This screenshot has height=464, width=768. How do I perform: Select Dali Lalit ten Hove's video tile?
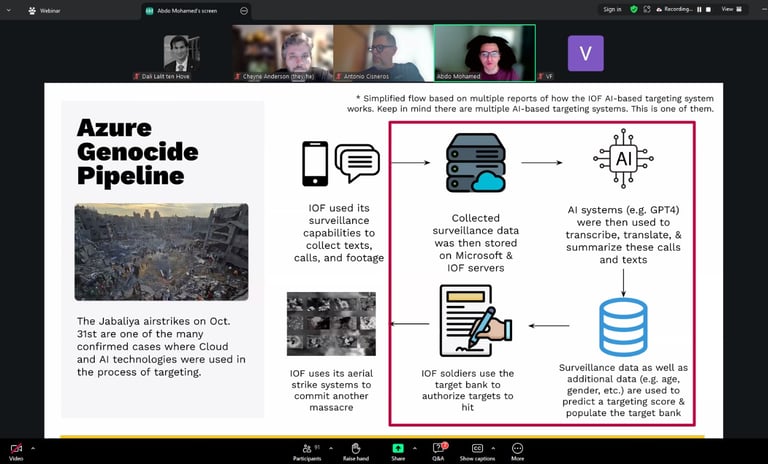tap(181, 53)
